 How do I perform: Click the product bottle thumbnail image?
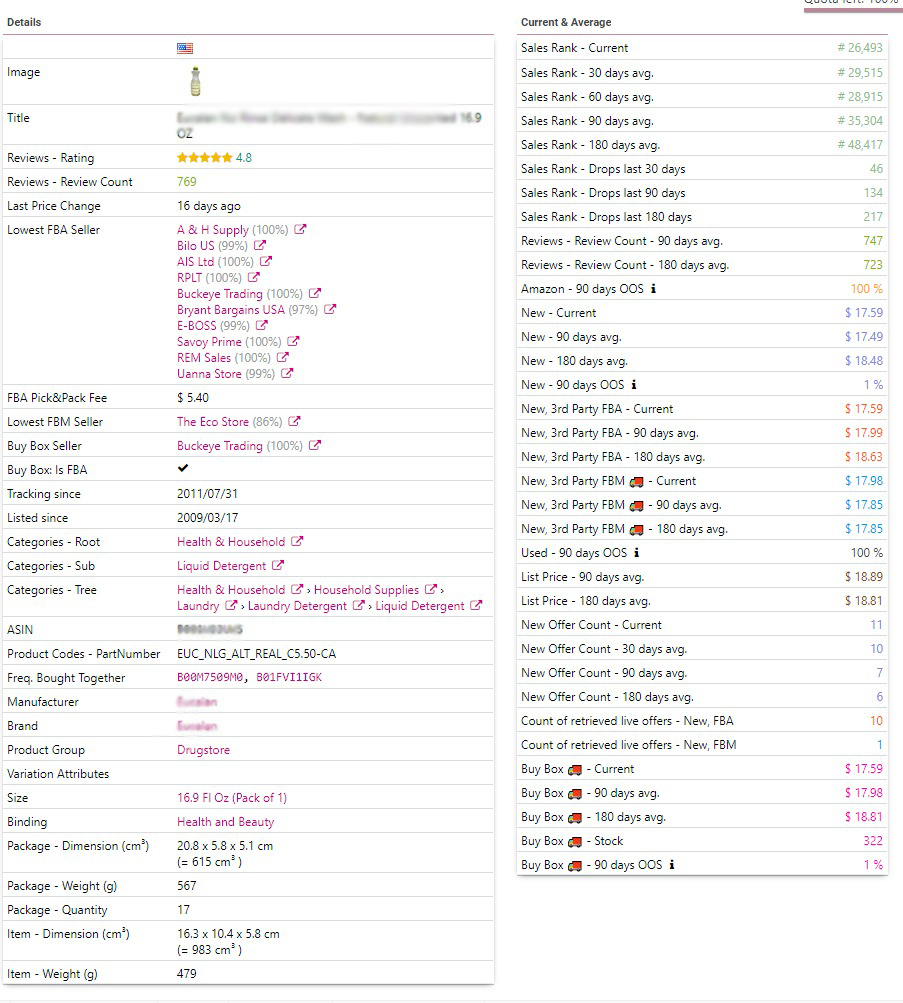click(x=196, y=81)
